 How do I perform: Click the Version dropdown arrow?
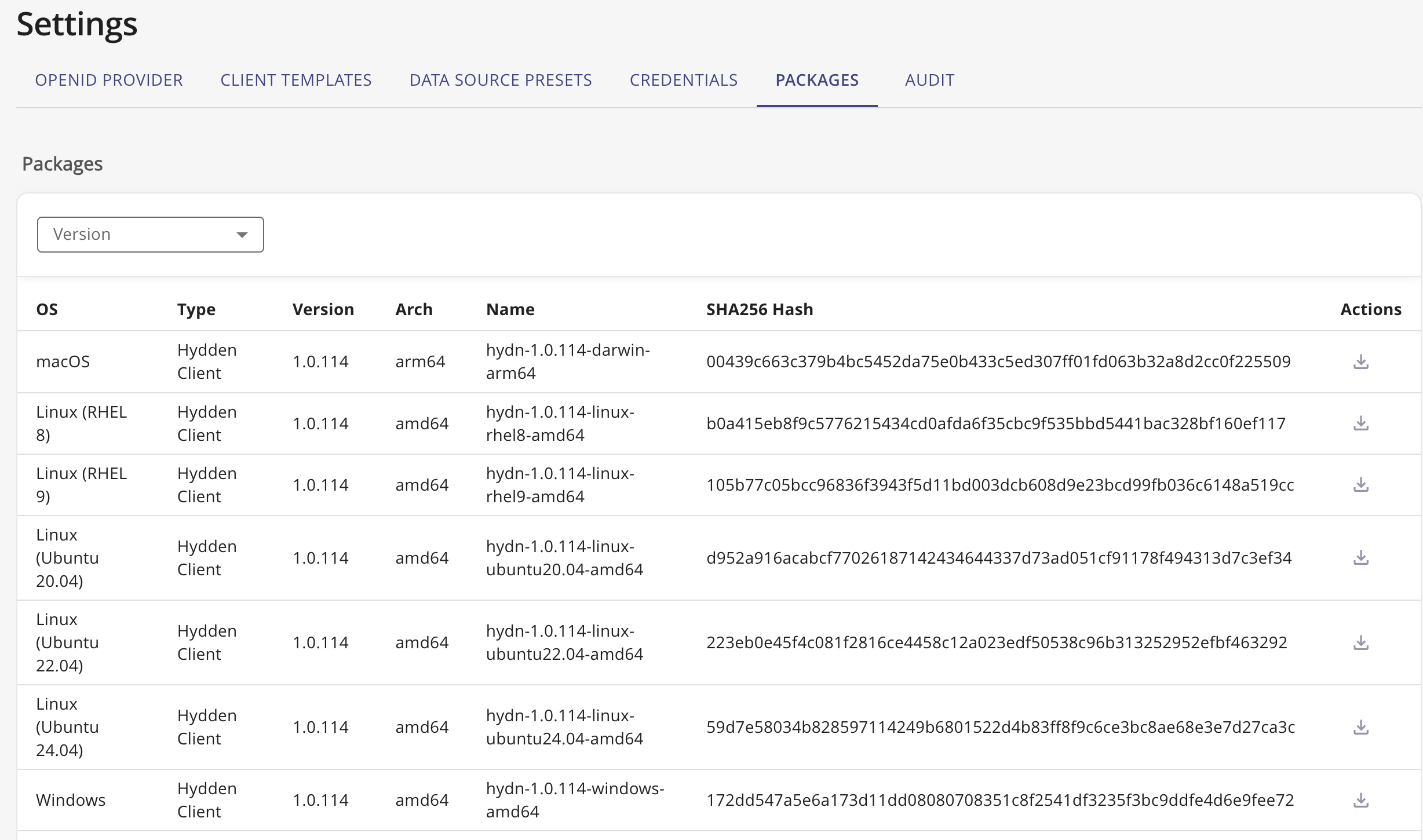243,234
